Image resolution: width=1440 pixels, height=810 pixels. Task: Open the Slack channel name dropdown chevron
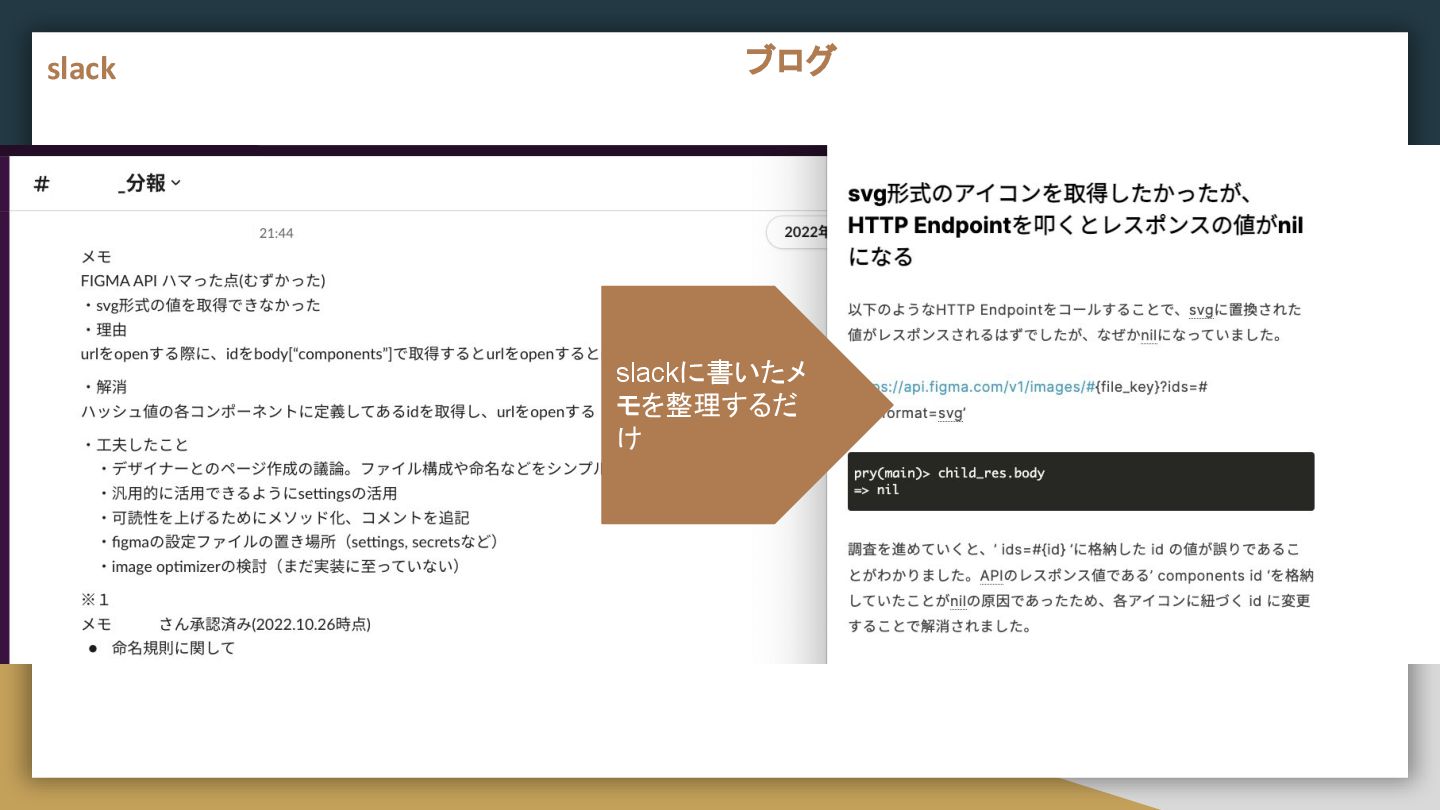[176, 183]
